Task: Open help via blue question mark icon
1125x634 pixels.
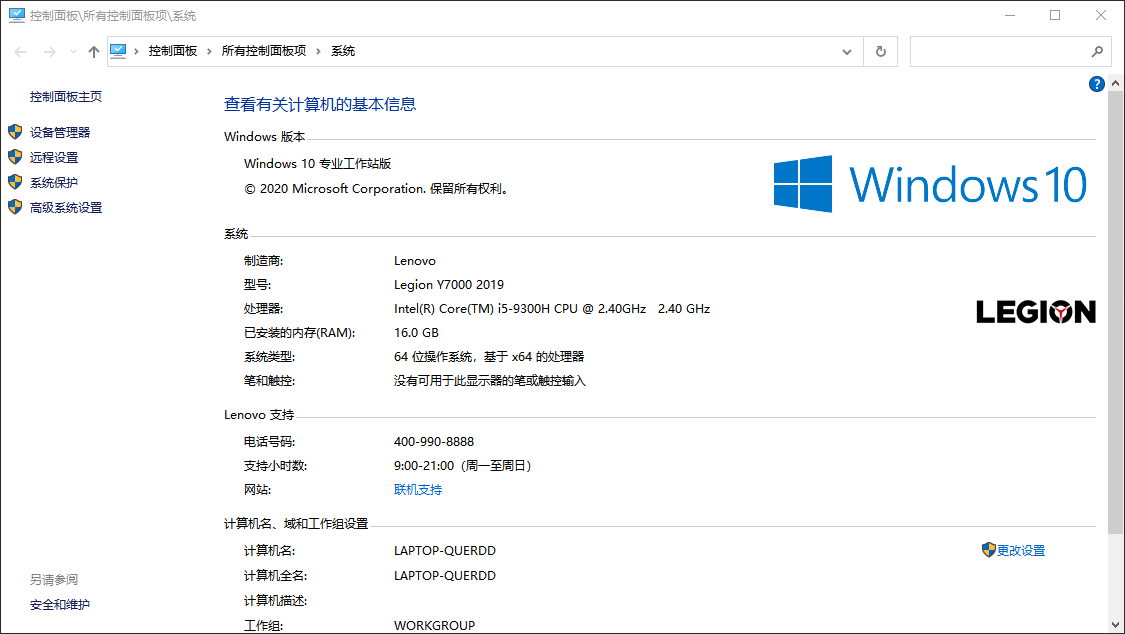Action: coord(1096,85)
